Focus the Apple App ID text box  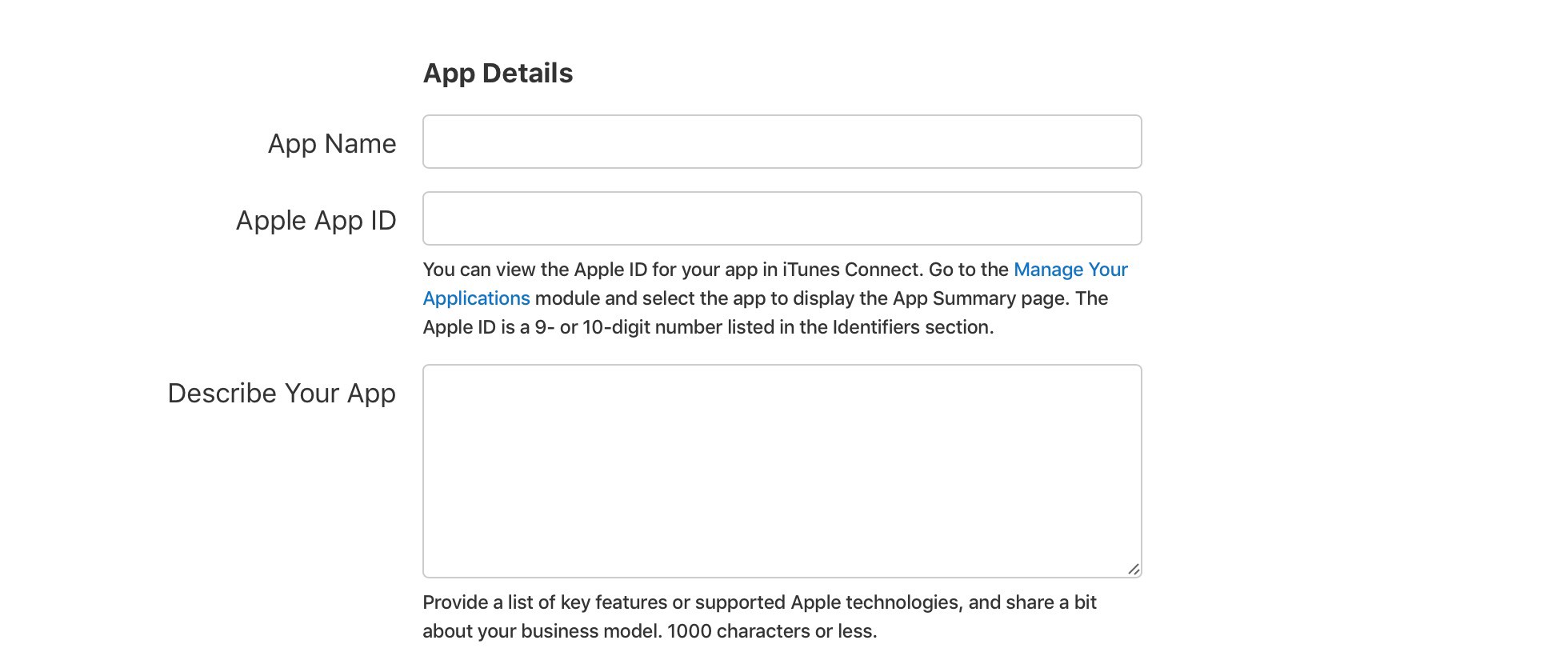pyautogui.click(x=782, y=218)
